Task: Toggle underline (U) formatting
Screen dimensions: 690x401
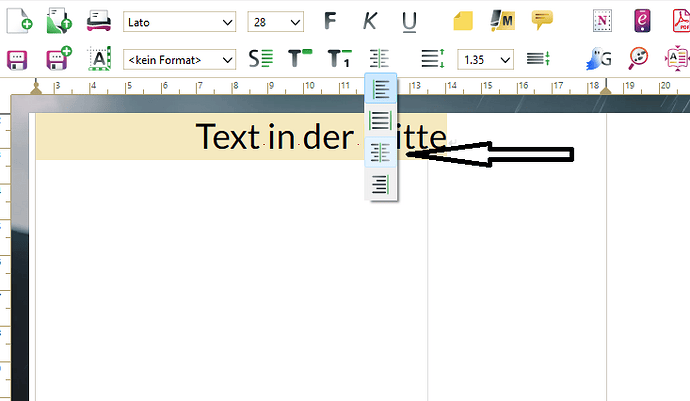Action: (x=409, y=22)
